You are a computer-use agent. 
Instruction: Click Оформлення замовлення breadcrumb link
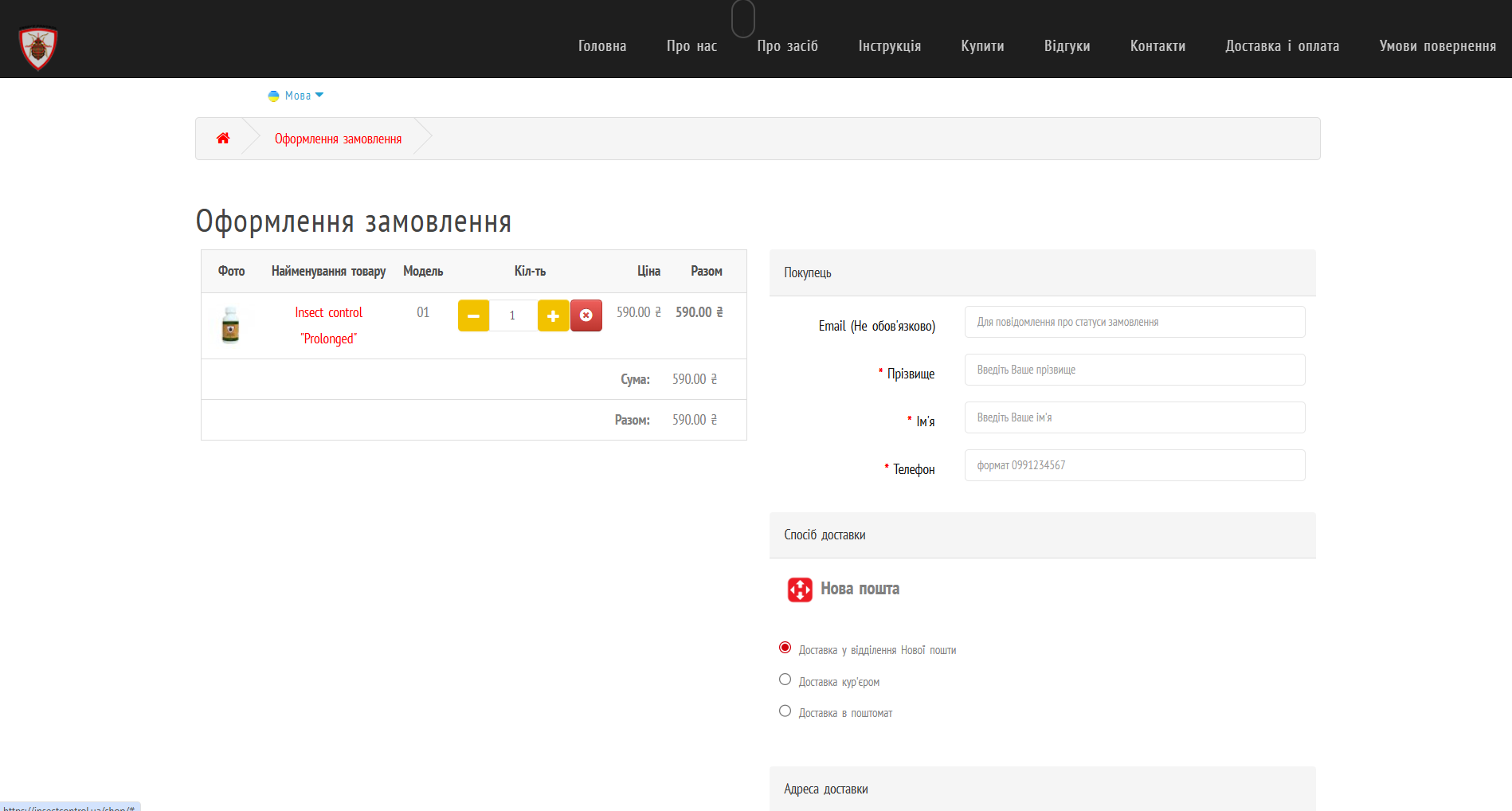(x=338, y=139)
